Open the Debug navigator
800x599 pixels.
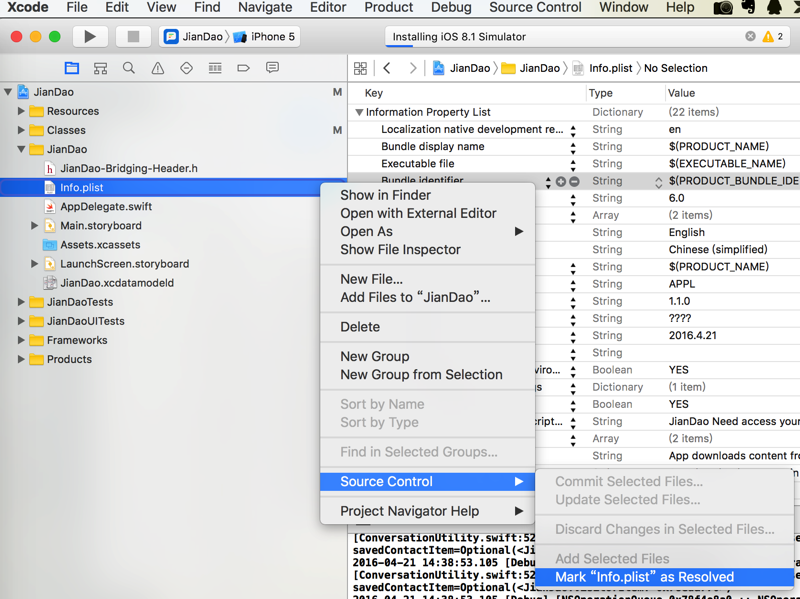point(215,68)
